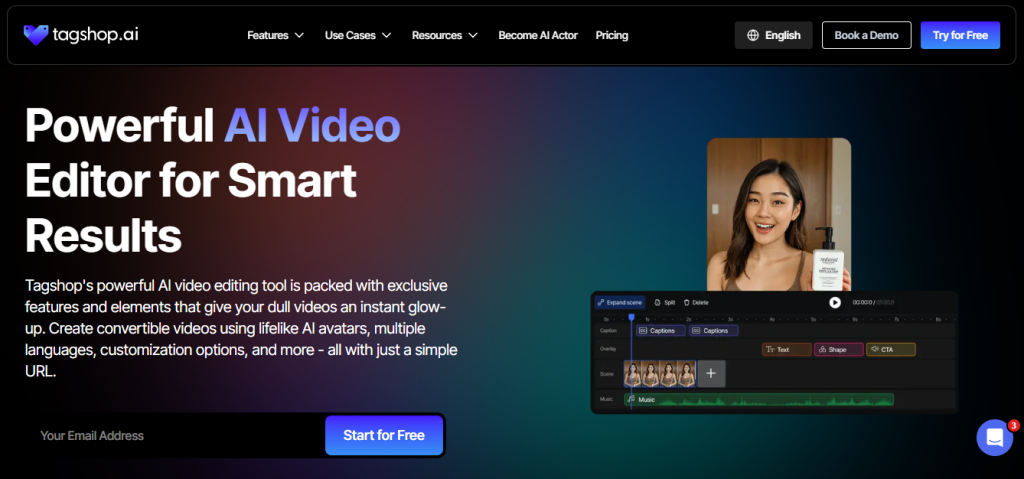1024x479 pixels.
Task: Go to the Pricing page
Action: (612, 35)
